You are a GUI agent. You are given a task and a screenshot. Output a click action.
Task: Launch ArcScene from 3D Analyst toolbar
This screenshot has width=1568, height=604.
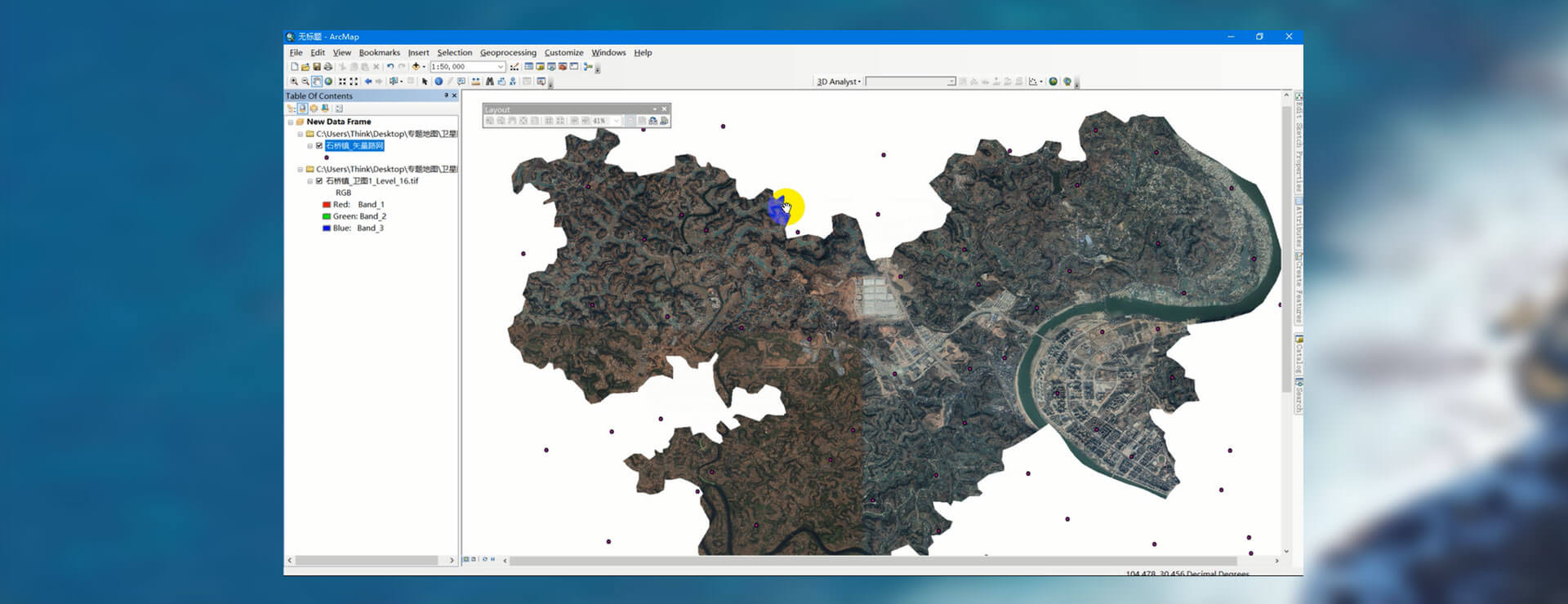[1053, 82]
